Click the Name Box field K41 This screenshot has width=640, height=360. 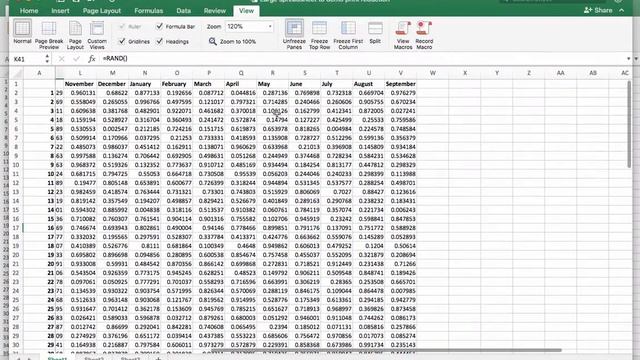(27, 59)
